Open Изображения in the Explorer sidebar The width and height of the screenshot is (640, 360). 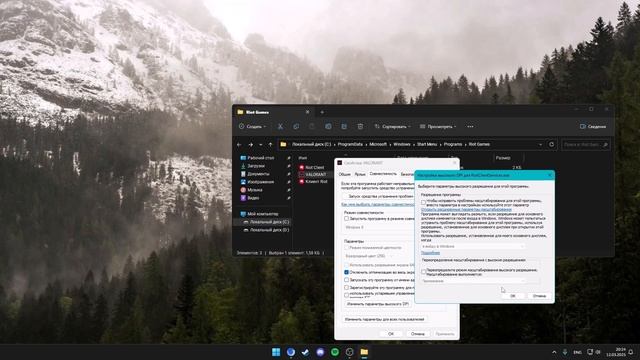[260, 182]
